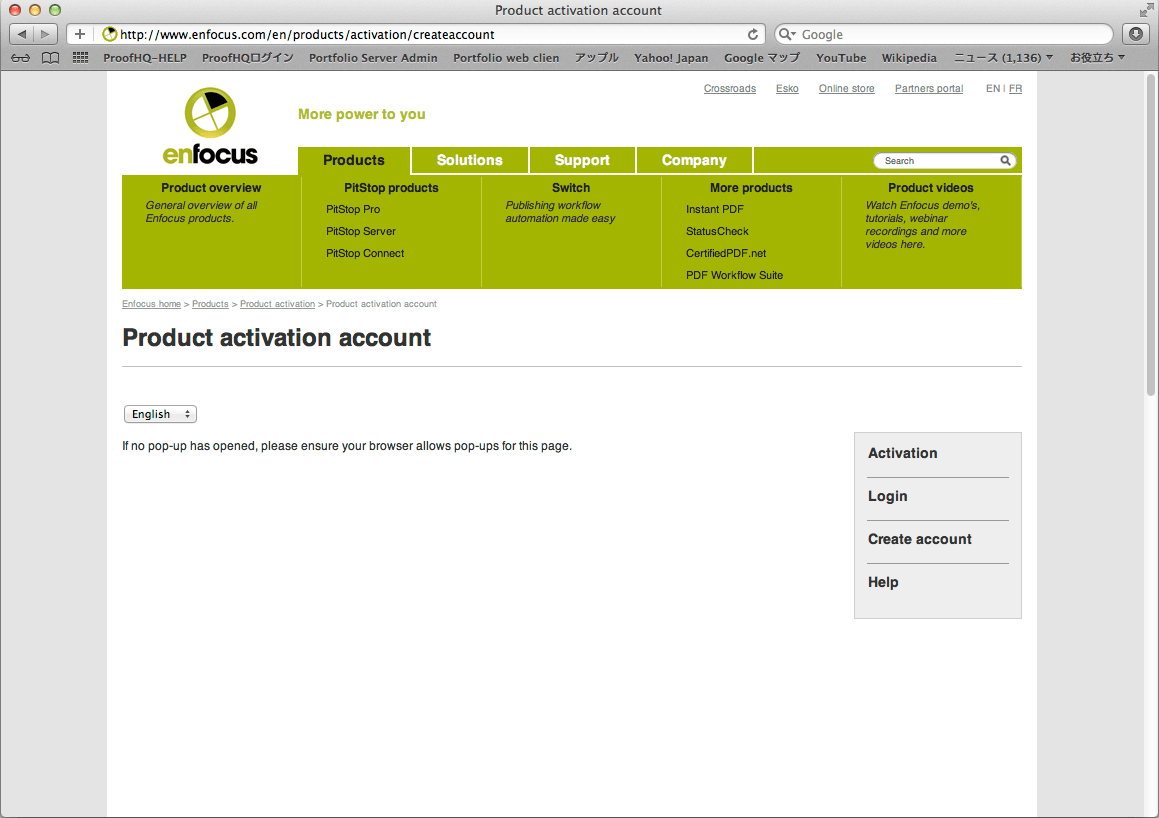Click the add bookmark plus button

click(80, 34)
